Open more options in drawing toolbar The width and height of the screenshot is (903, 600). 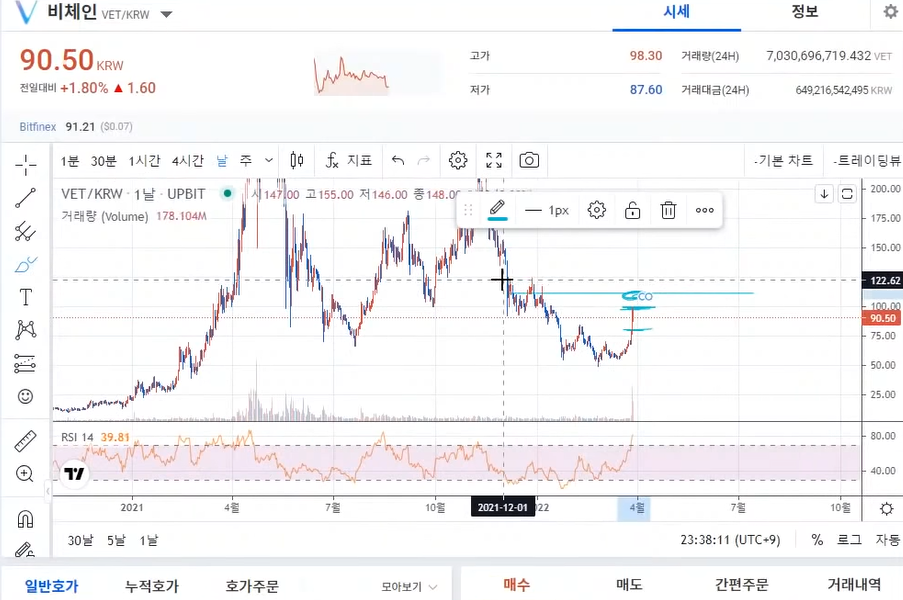click(704, 210)
